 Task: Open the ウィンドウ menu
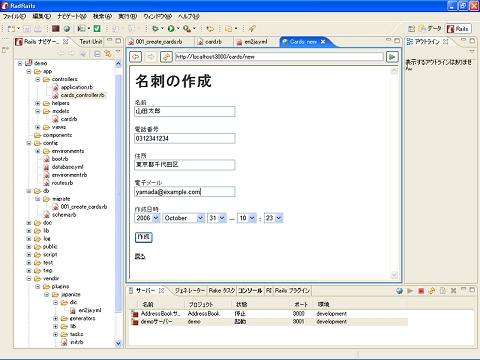coord(158,16)
